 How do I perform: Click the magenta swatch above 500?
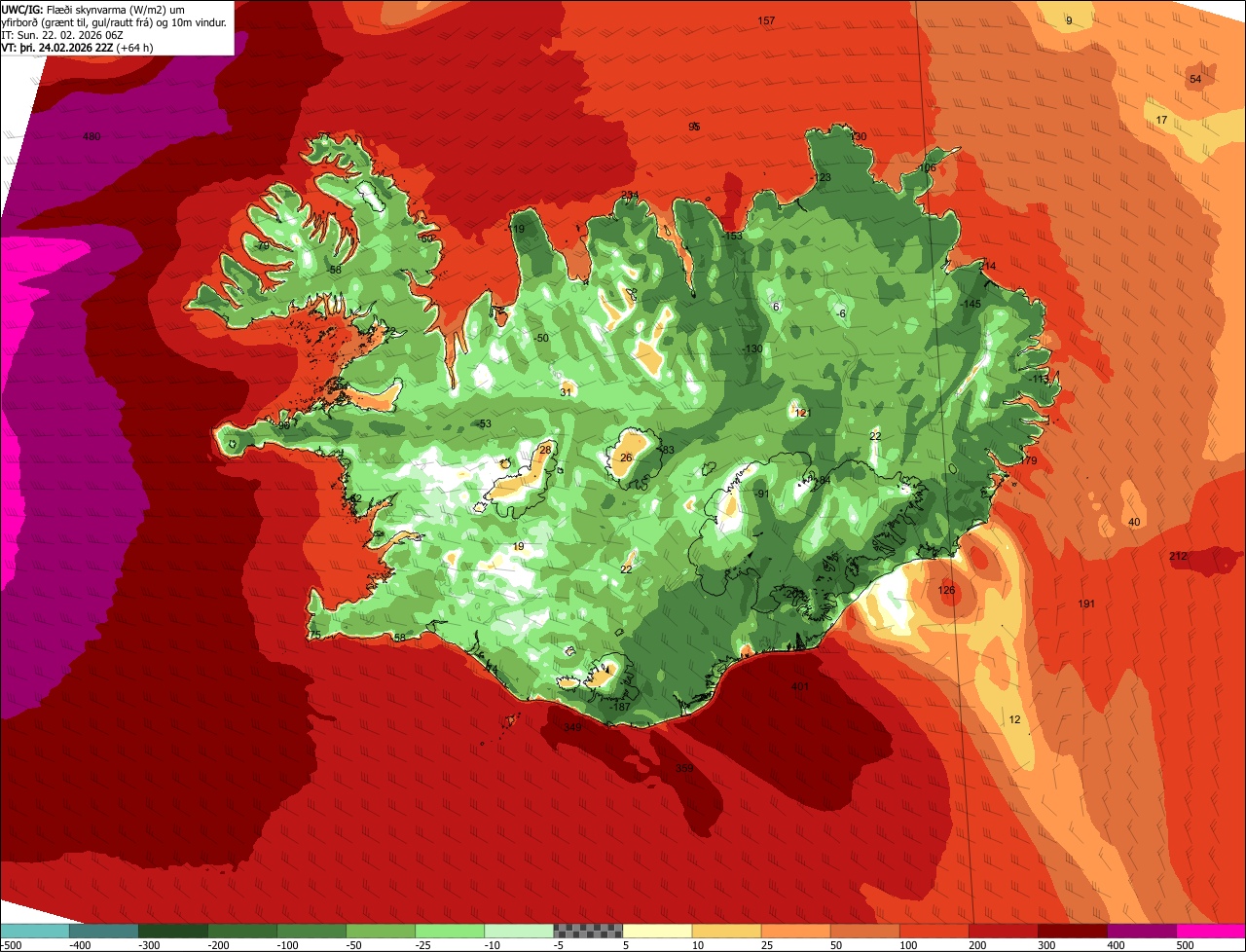pyautogui.click(x=1211, y=931)
